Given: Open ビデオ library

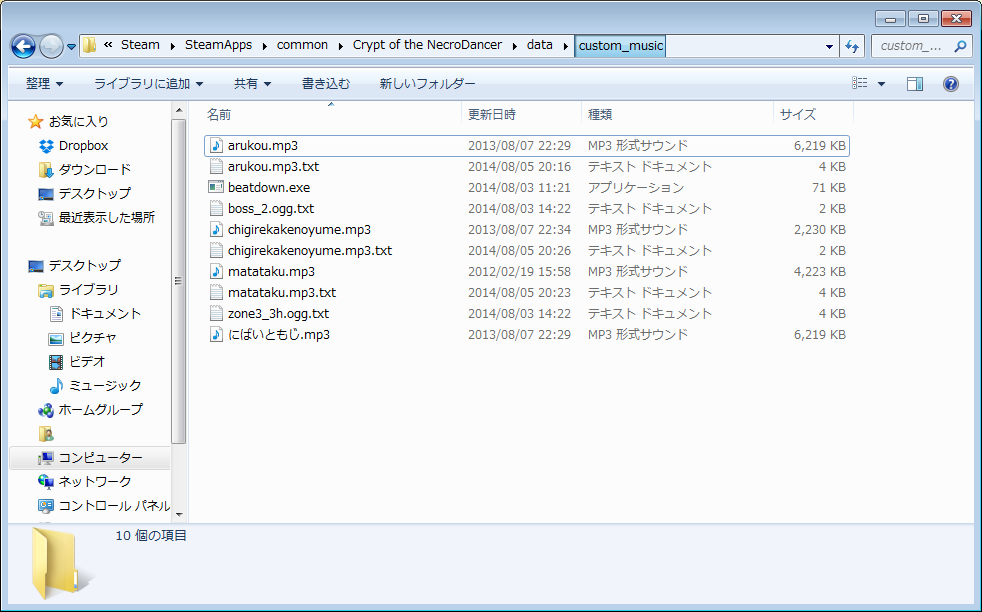Looking at the screenshot, I should point(86,361).
